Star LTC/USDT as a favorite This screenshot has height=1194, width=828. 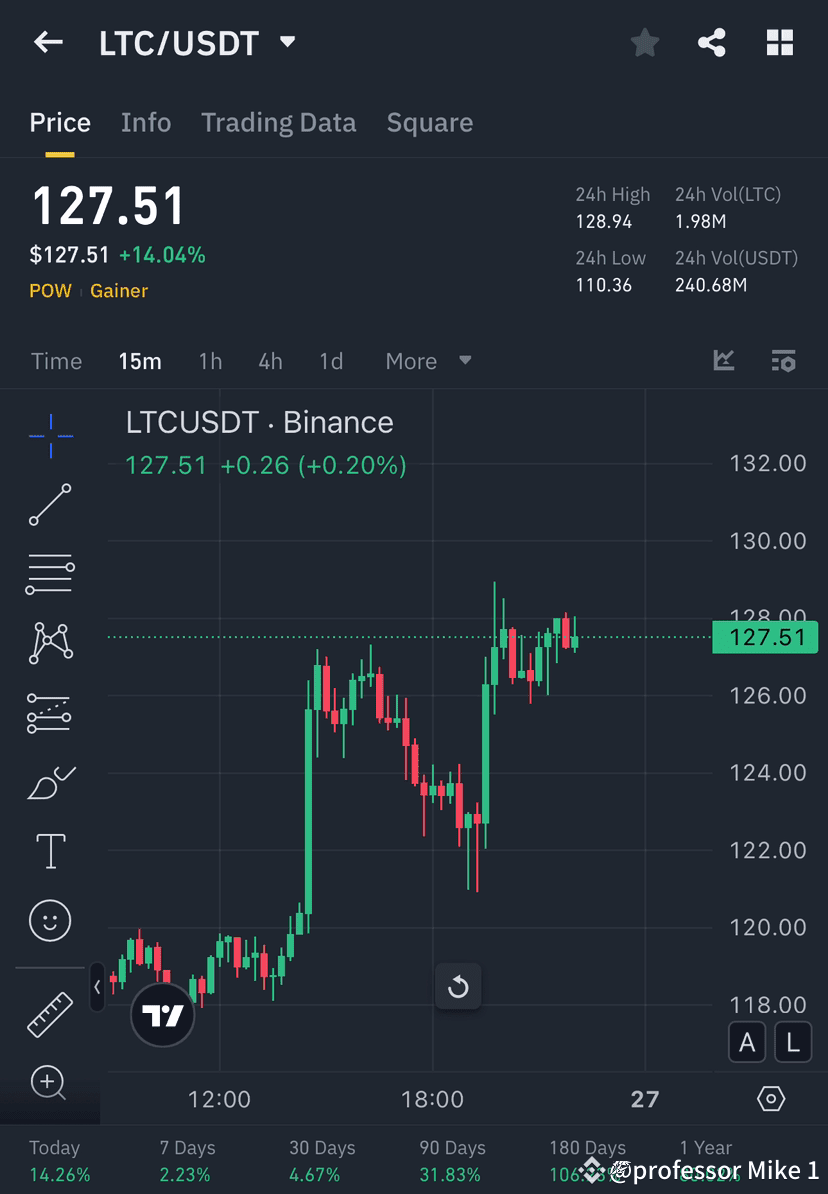pos(644,42)
